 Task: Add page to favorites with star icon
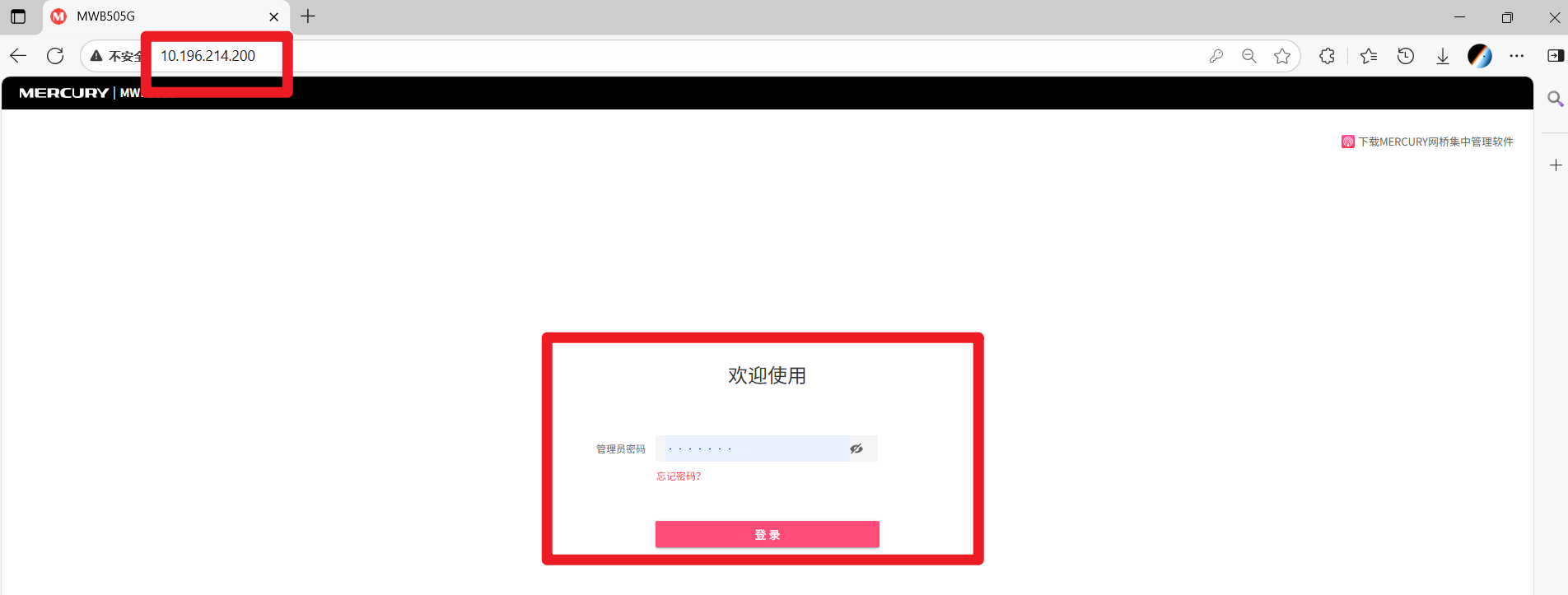point(1282,56)
